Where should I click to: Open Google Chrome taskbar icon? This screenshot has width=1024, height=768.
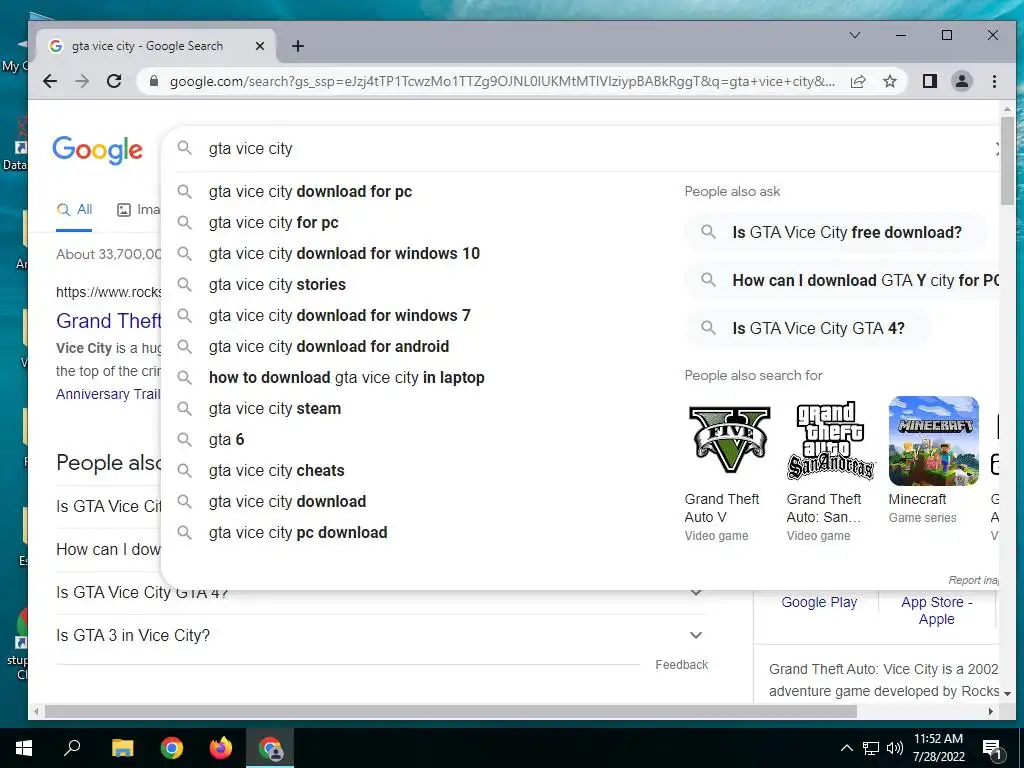click(x=172, y=748)
